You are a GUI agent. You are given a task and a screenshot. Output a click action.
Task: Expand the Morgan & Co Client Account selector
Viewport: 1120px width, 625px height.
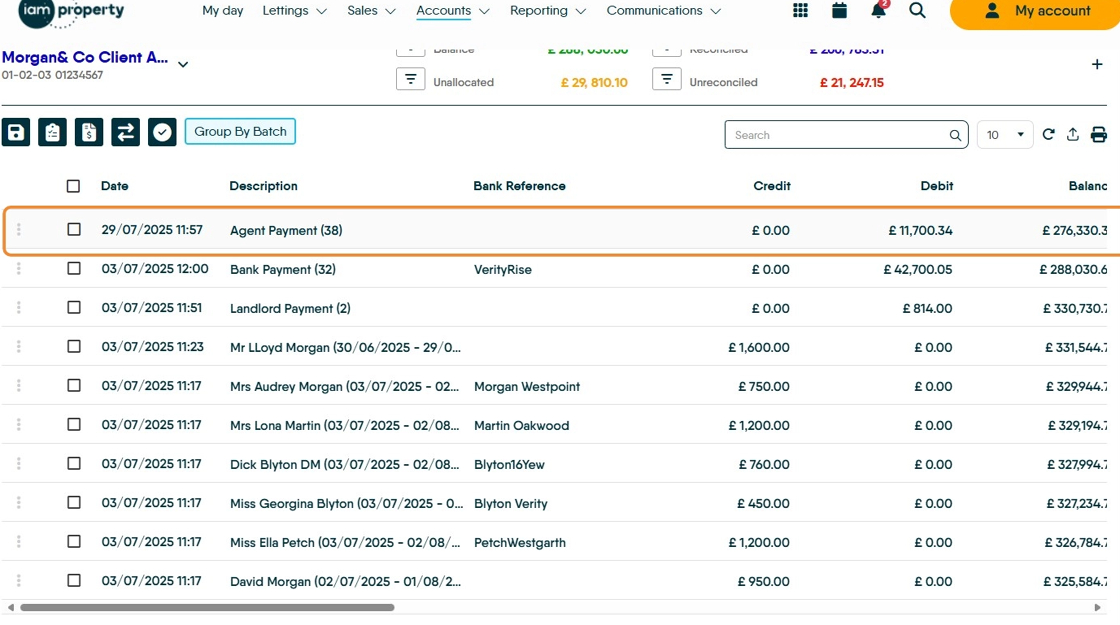coord(183,65)
